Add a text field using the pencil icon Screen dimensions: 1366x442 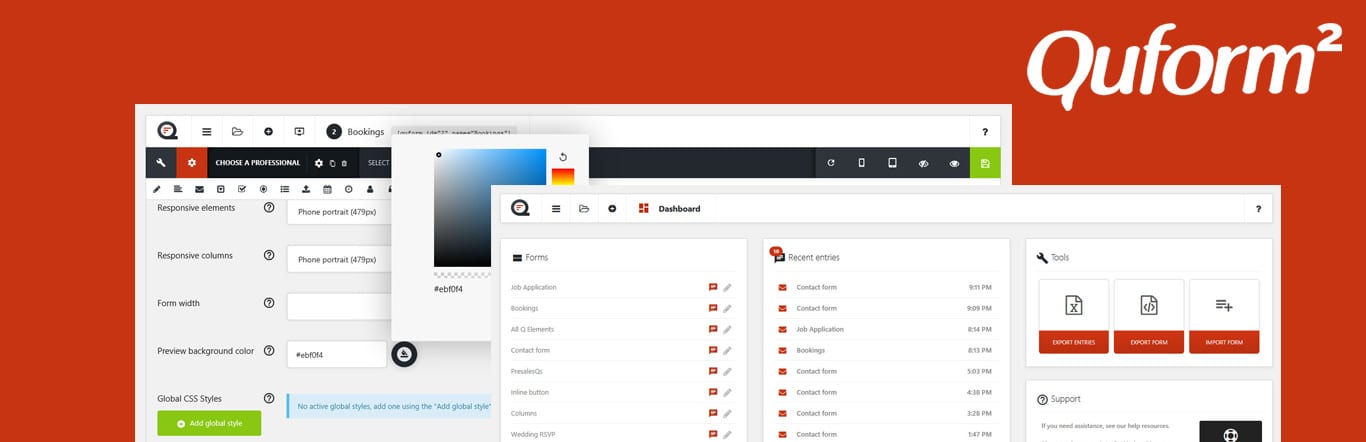coord(157,188)
